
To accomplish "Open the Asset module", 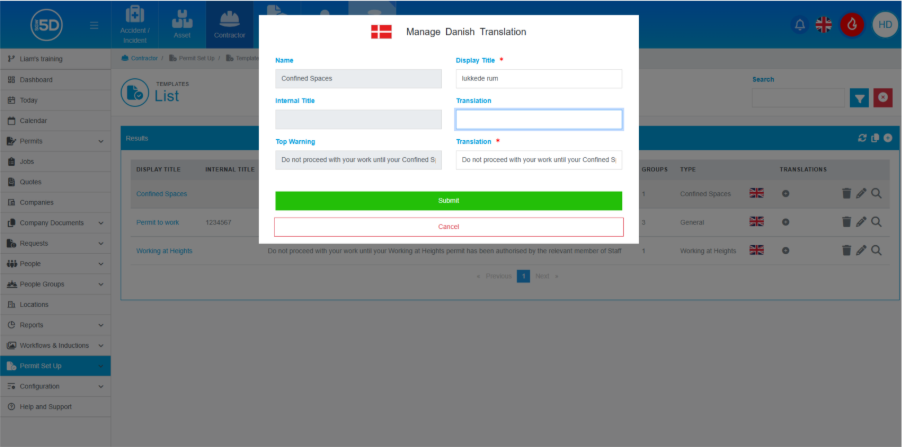I will tap(181, 24).
